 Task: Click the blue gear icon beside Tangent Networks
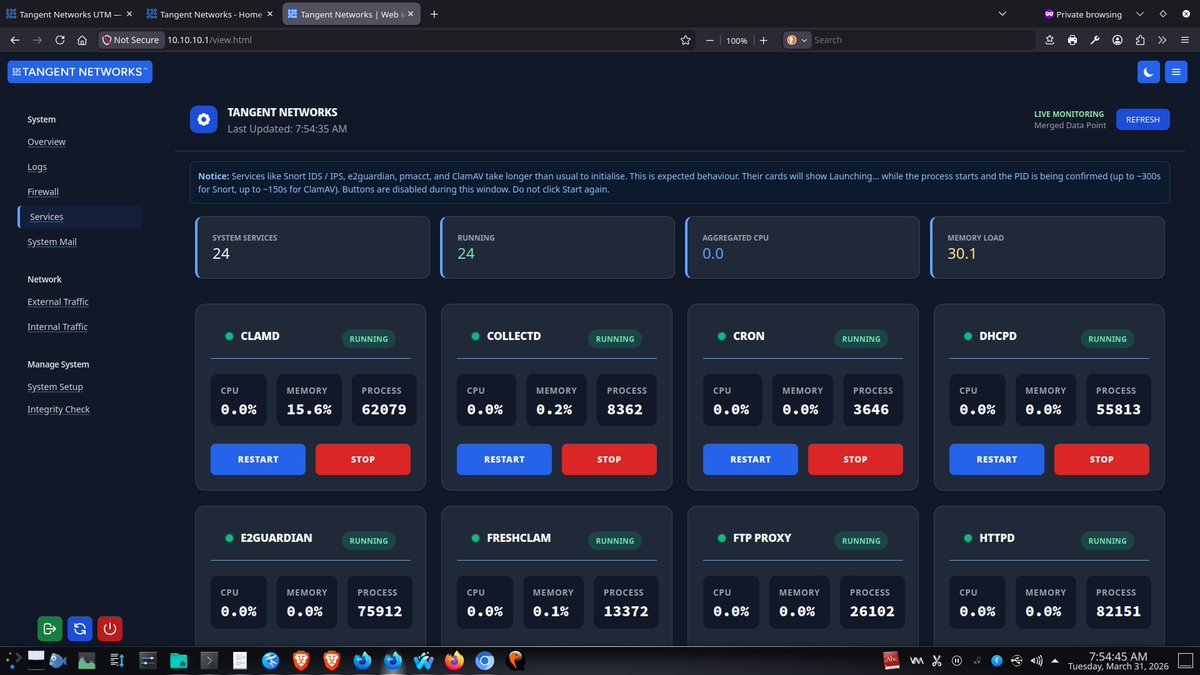point(204,120)
